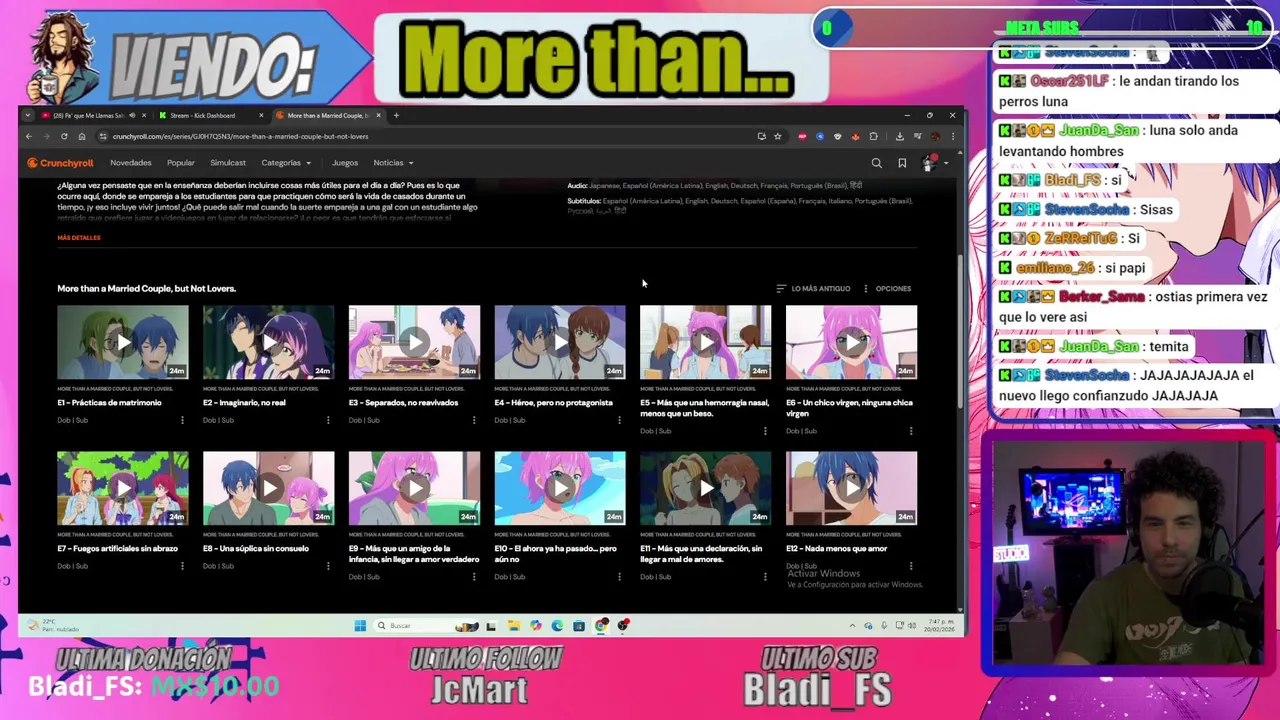Open more options for episode E10
The width and height of the screenshot is (1280, 720).
(x=619, y=577)
